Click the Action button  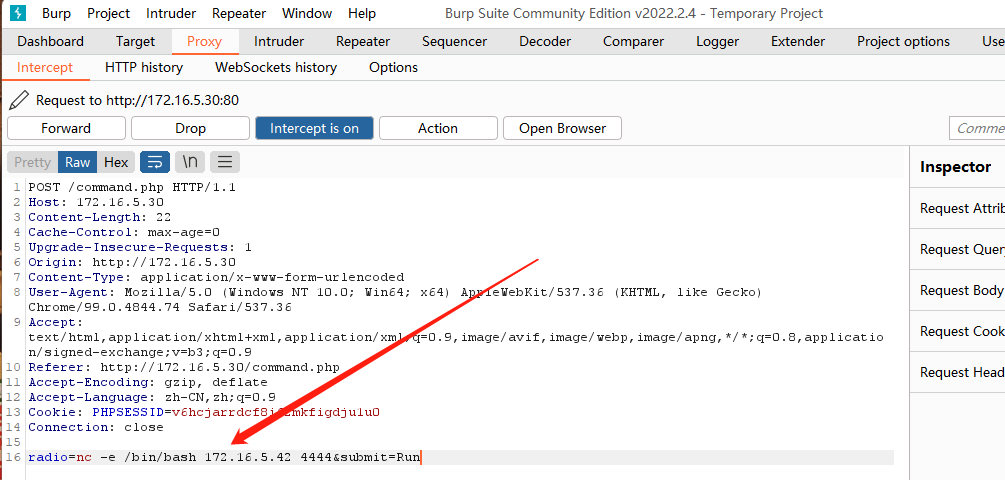click(x=438, y=128)
